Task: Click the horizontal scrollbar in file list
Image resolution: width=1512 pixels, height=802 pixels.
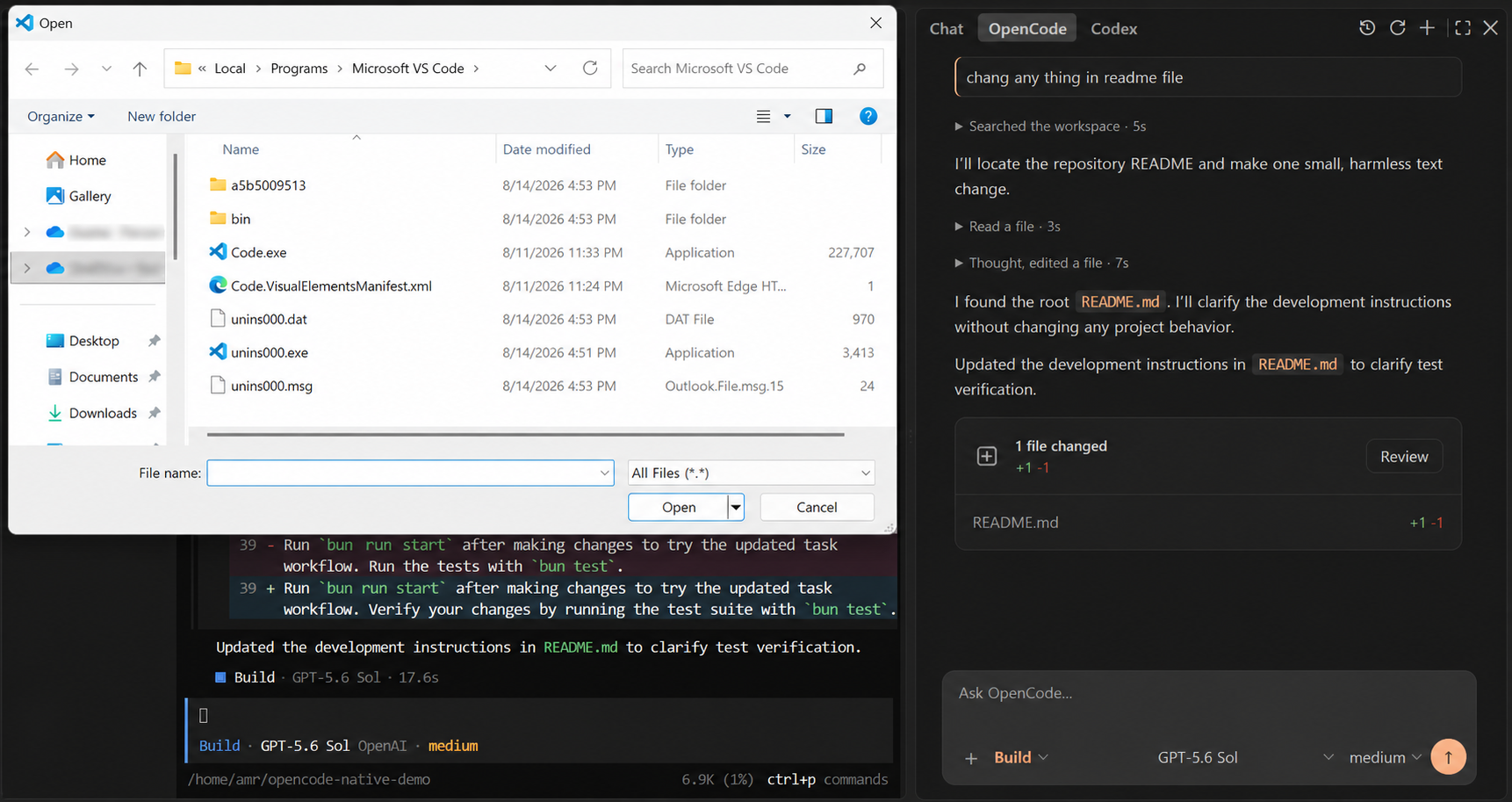Action: [525, 434]
